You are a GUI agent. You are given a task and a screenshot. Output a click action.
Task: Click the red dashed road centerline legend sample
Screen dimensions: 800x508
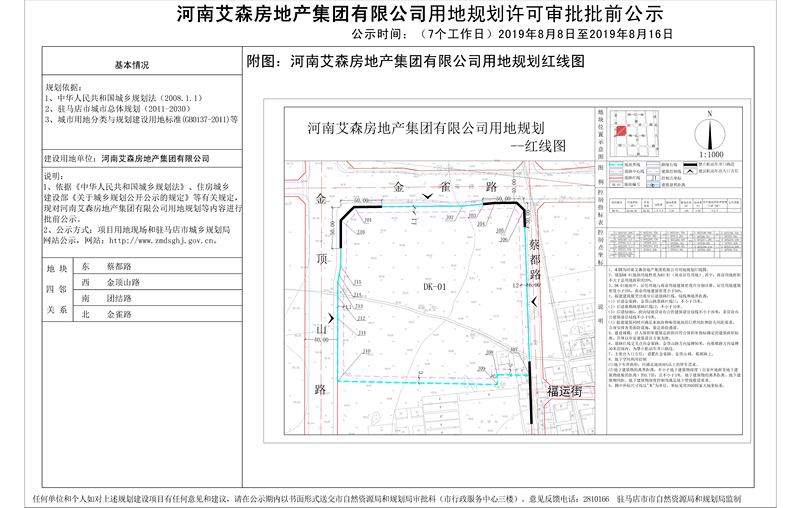pos(616,171)
